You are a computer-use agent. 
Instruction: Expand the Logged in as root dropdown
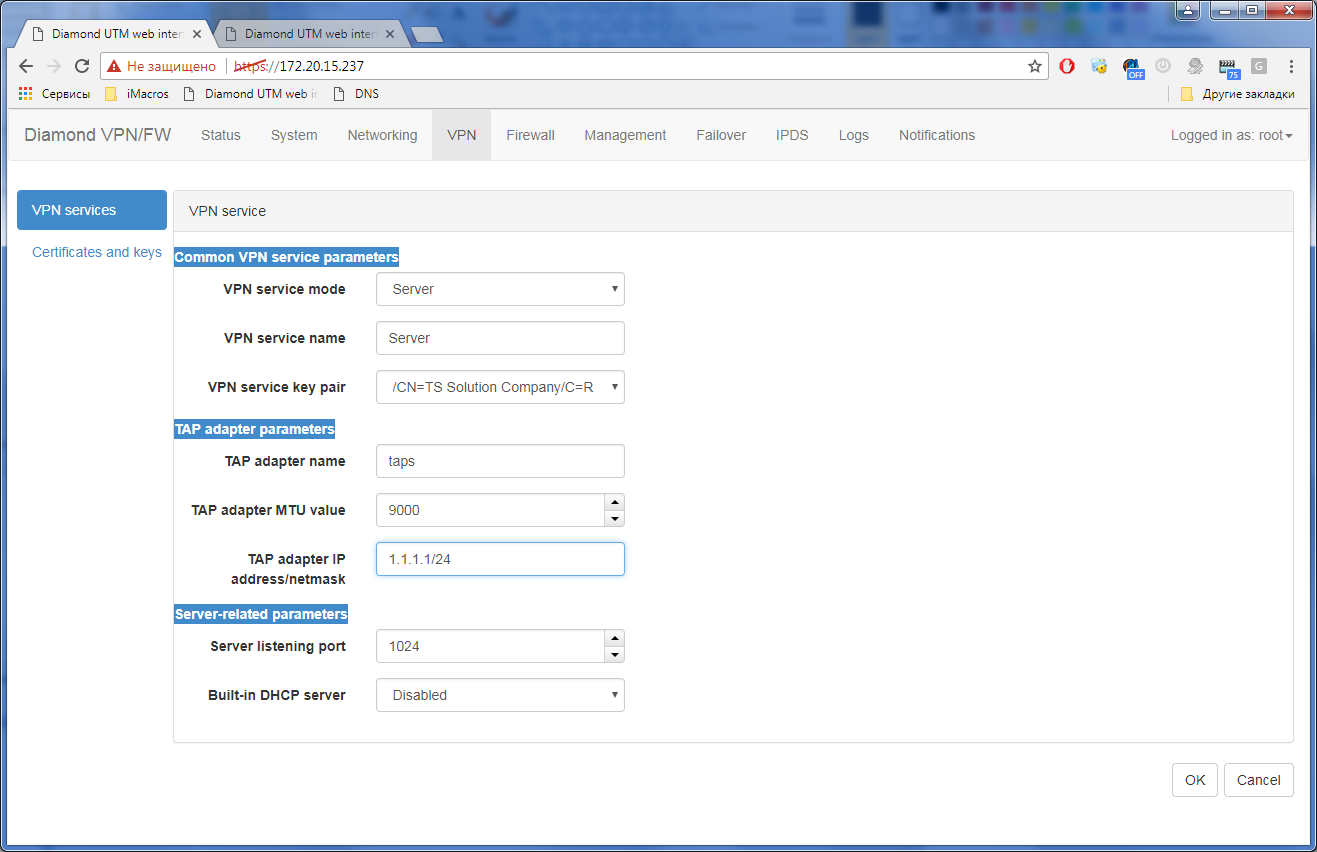coord(1232,135)
